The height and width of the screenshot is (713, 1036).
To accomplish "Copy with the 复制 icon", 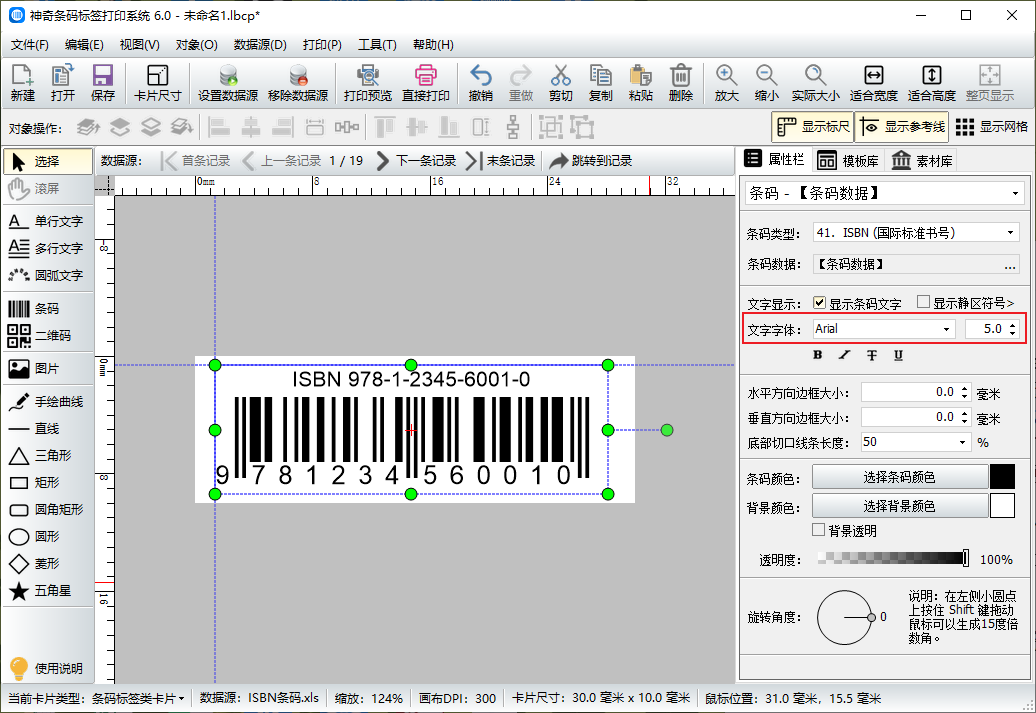I will click(x=601, y=83).
